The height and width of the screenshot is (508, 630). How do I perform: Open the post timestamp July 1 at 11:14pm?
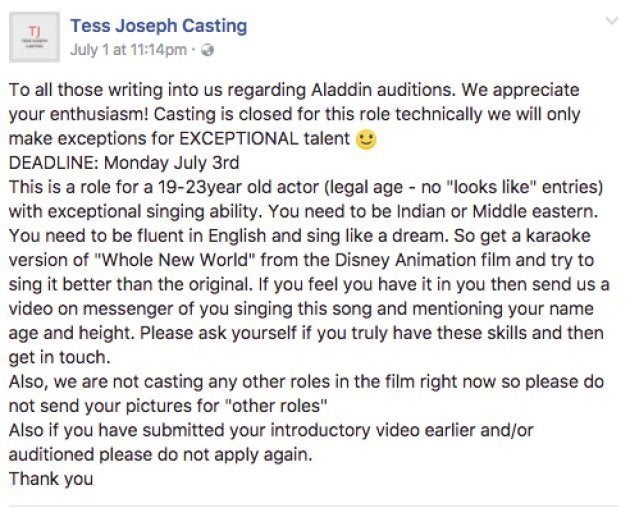pos(128,50)
